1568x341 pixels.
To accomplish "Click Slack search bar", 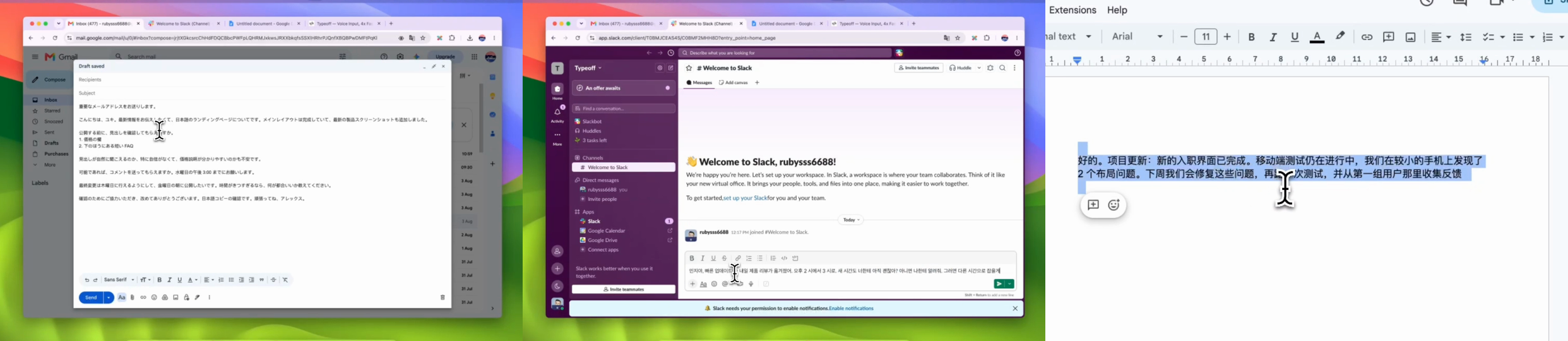I will [785, 53].
